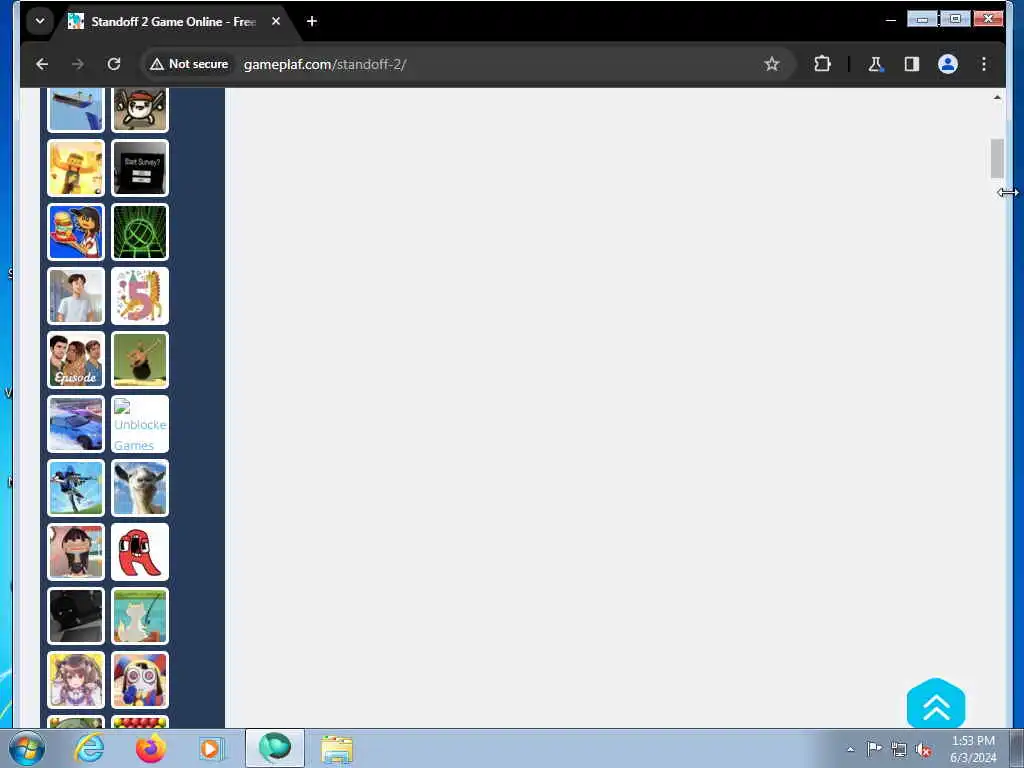
Task: Open the Windows Start menu
Action: [27, 748]
